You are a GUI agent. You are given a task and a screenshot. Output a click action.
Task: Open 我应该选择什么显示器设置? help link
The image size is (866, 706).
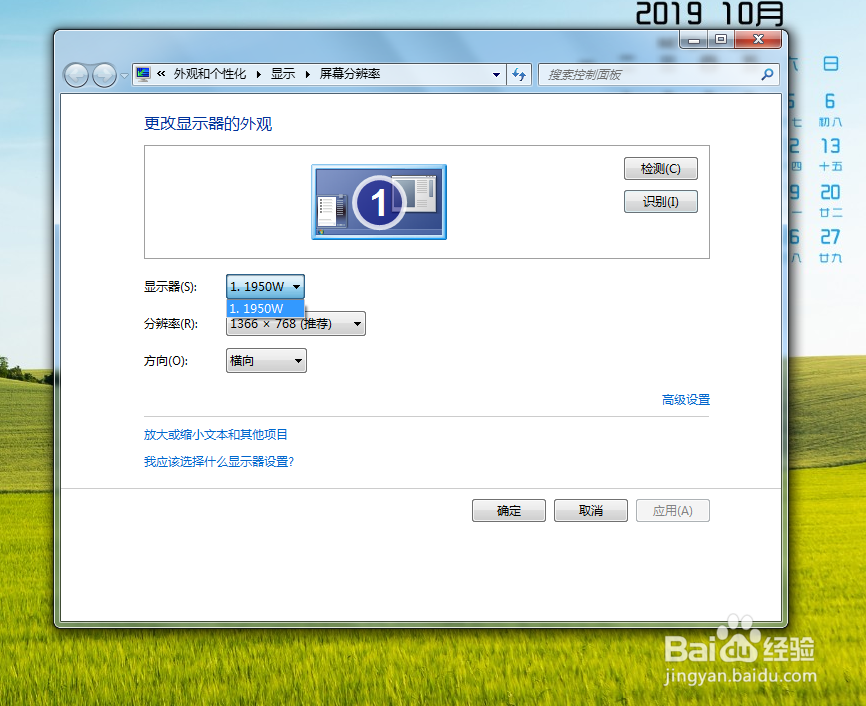tap(219, 462)
